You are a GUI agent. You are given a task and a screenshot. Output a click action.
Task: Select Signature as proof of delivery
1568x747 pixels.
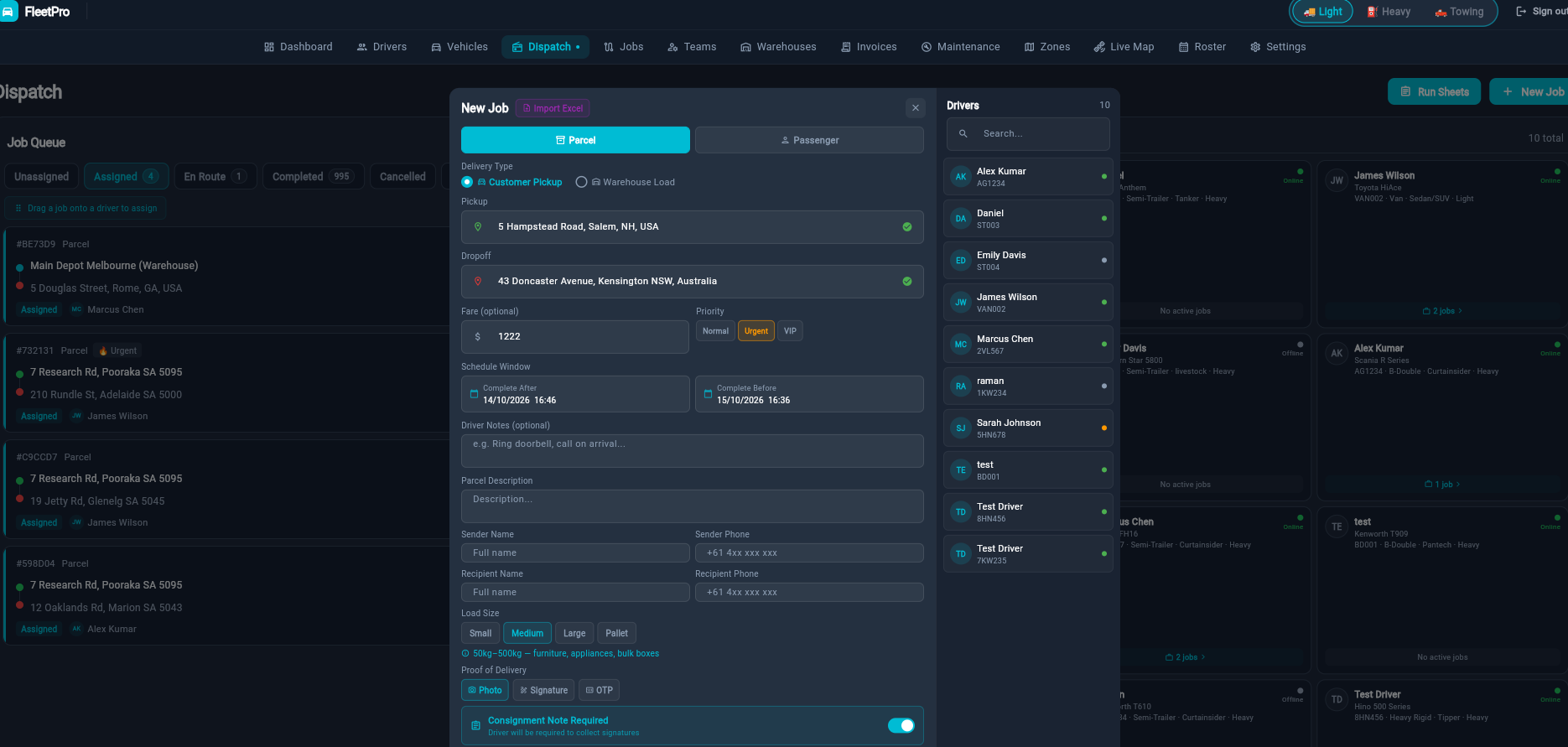[x=543, y=691]
